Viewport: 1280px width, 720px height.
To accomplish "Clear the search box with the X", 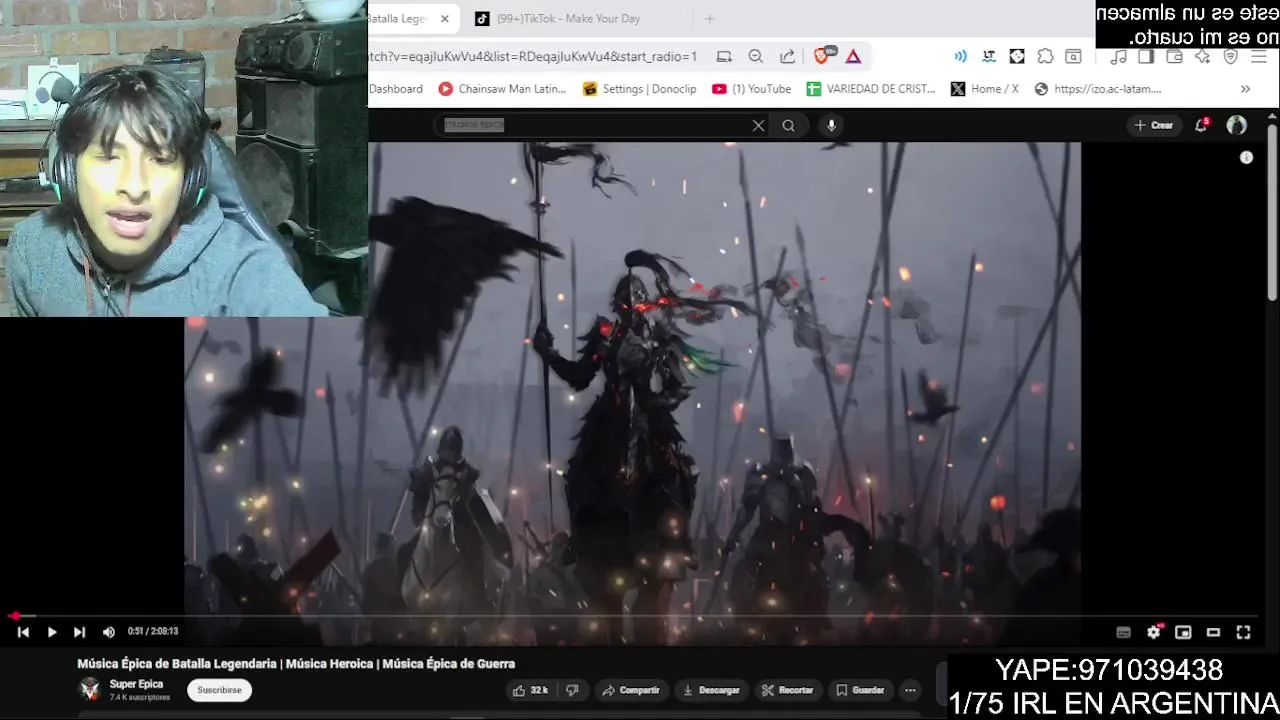I will click(758, 125).
